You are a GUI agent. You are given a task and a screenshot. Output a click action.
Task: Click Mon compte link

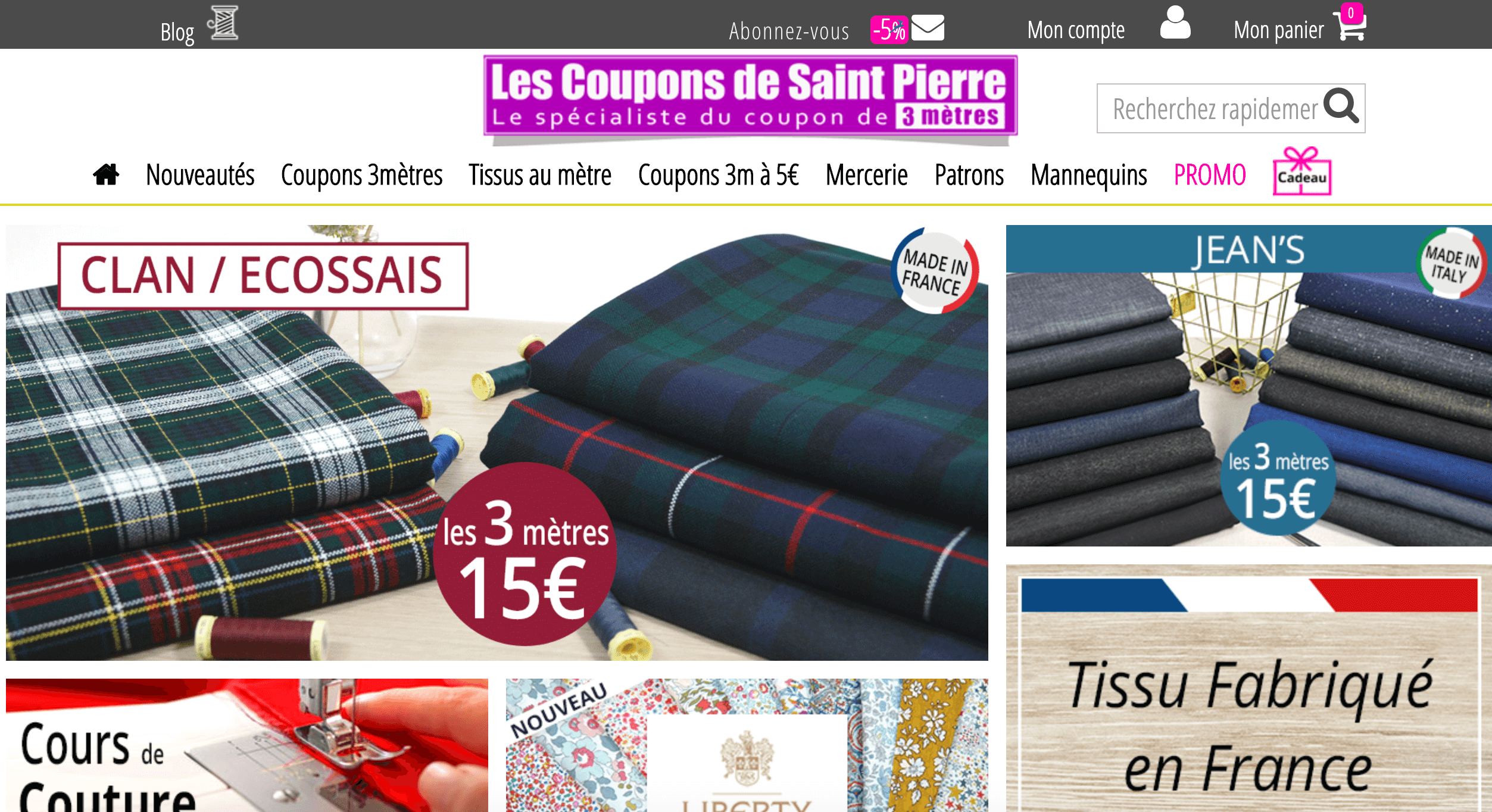pyautogui.click(x=1076, y=30)
